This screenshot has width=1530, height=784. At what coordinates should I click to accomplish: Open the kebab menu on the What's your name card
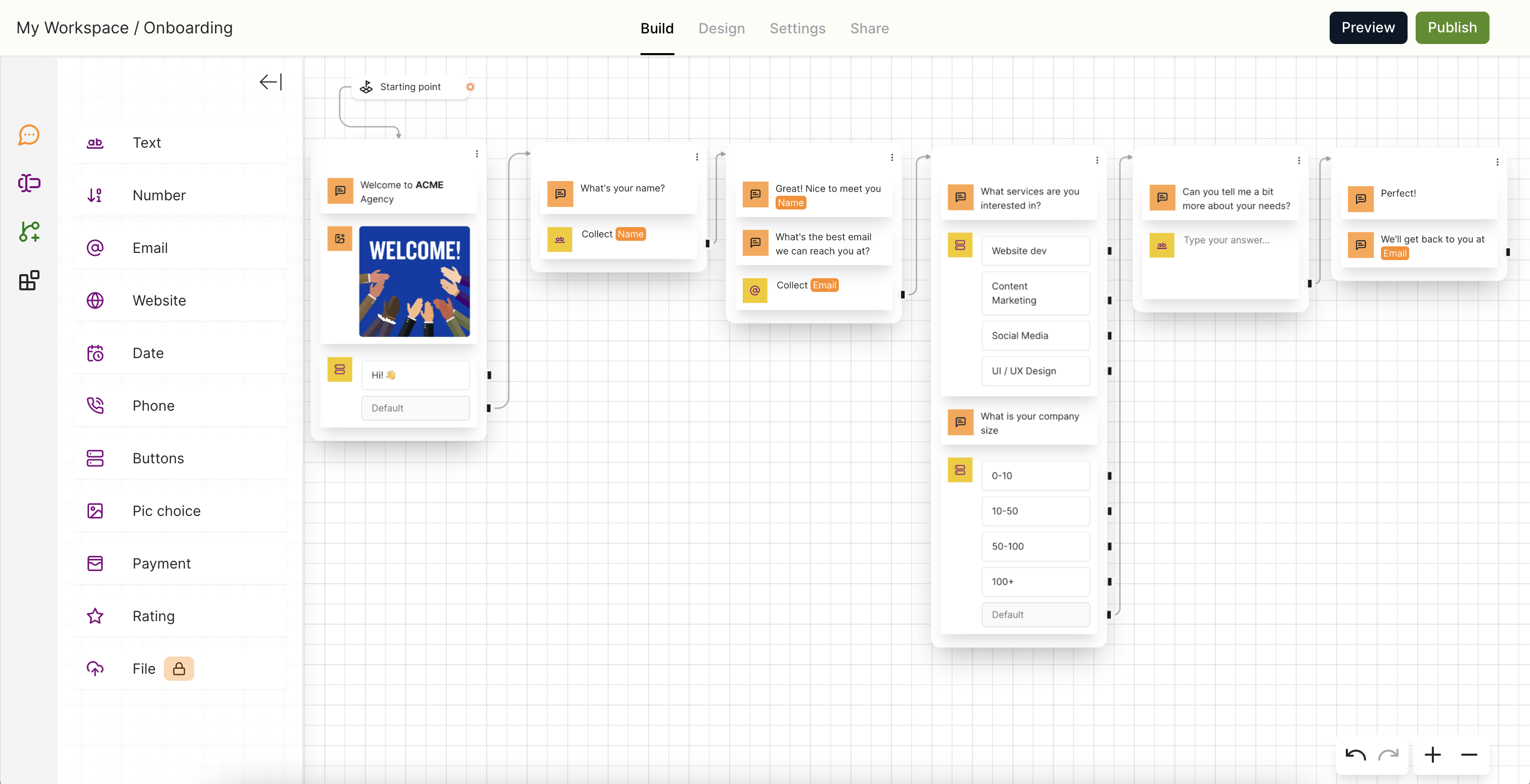coord(697,157)
